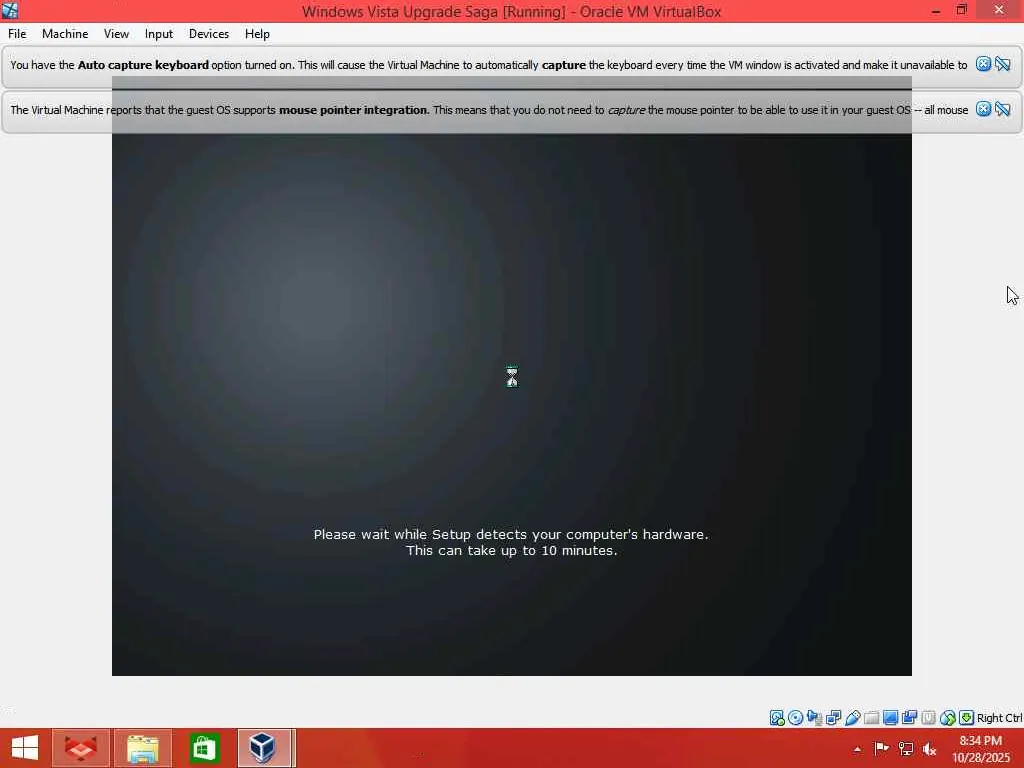Open the Devices menu
1024x768 pixels.
click(x=209, y=34)
